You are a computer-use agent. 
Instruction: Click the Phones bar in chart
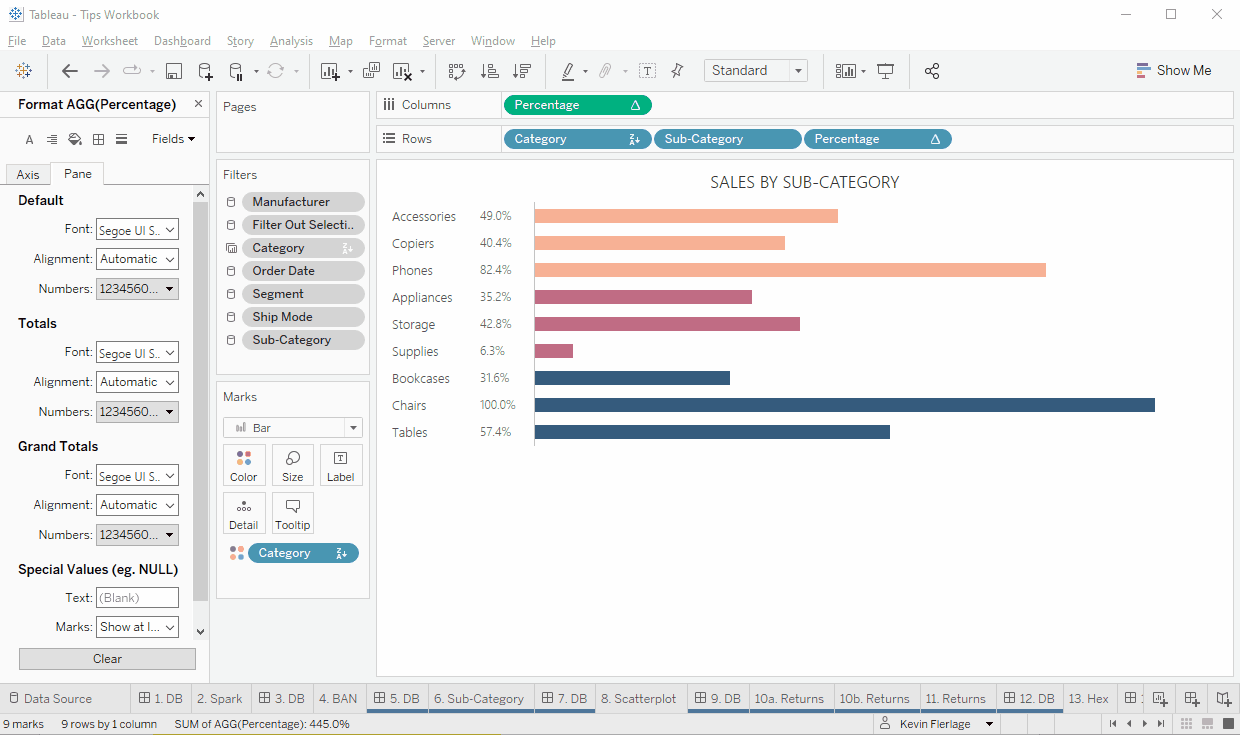790,270
